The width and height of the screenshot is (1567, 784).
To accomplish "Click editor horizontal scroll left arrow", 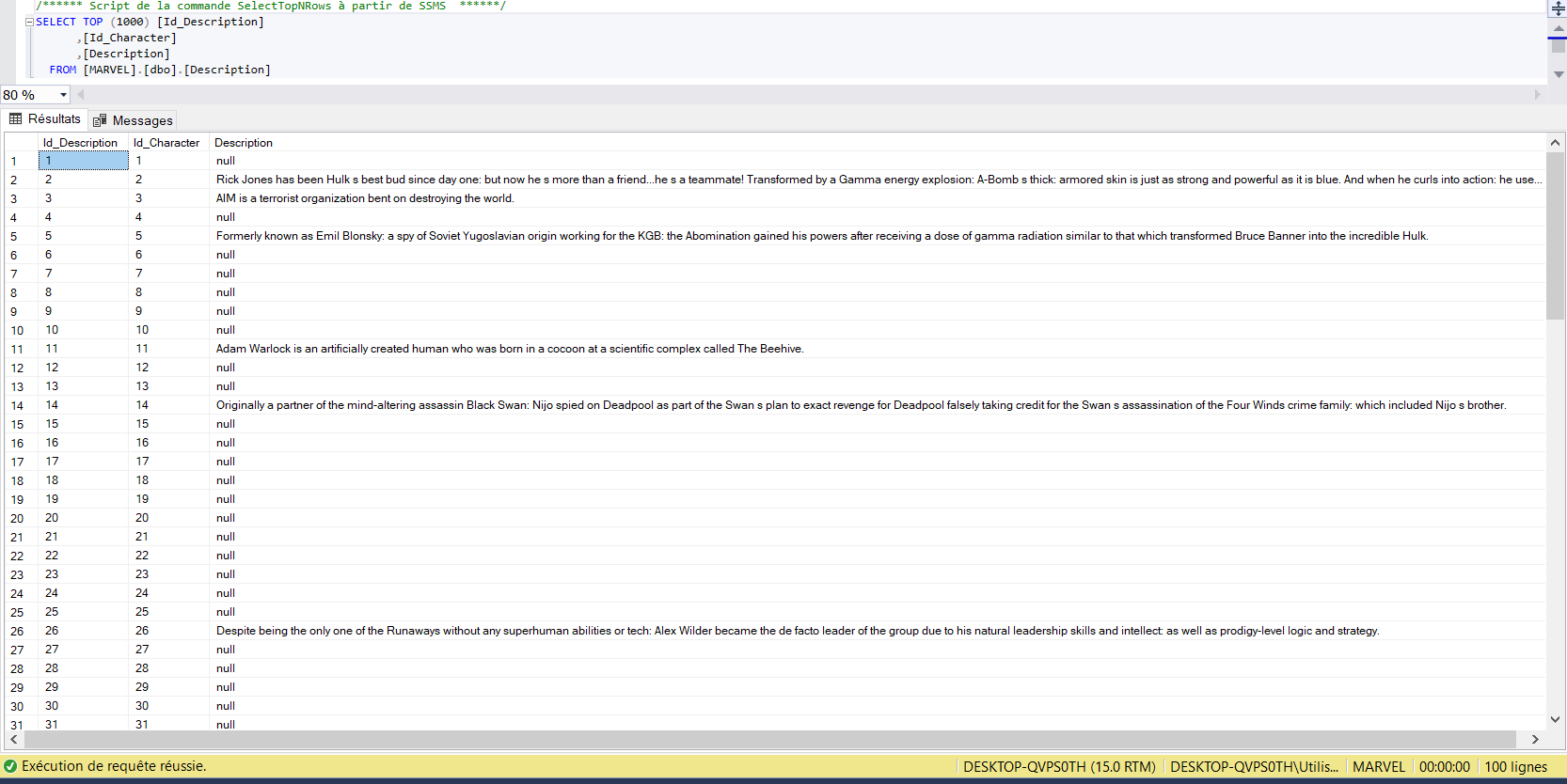I will [x=81, y=95].
